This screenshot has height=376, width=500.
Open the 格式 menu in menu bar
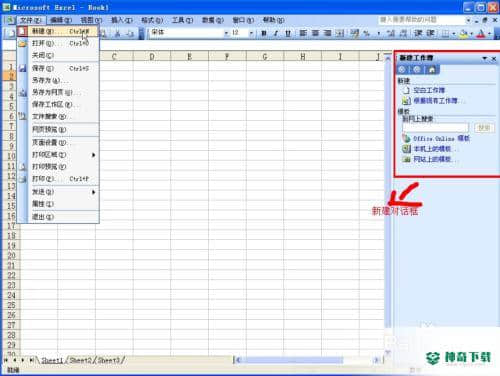tap(152, 20)
